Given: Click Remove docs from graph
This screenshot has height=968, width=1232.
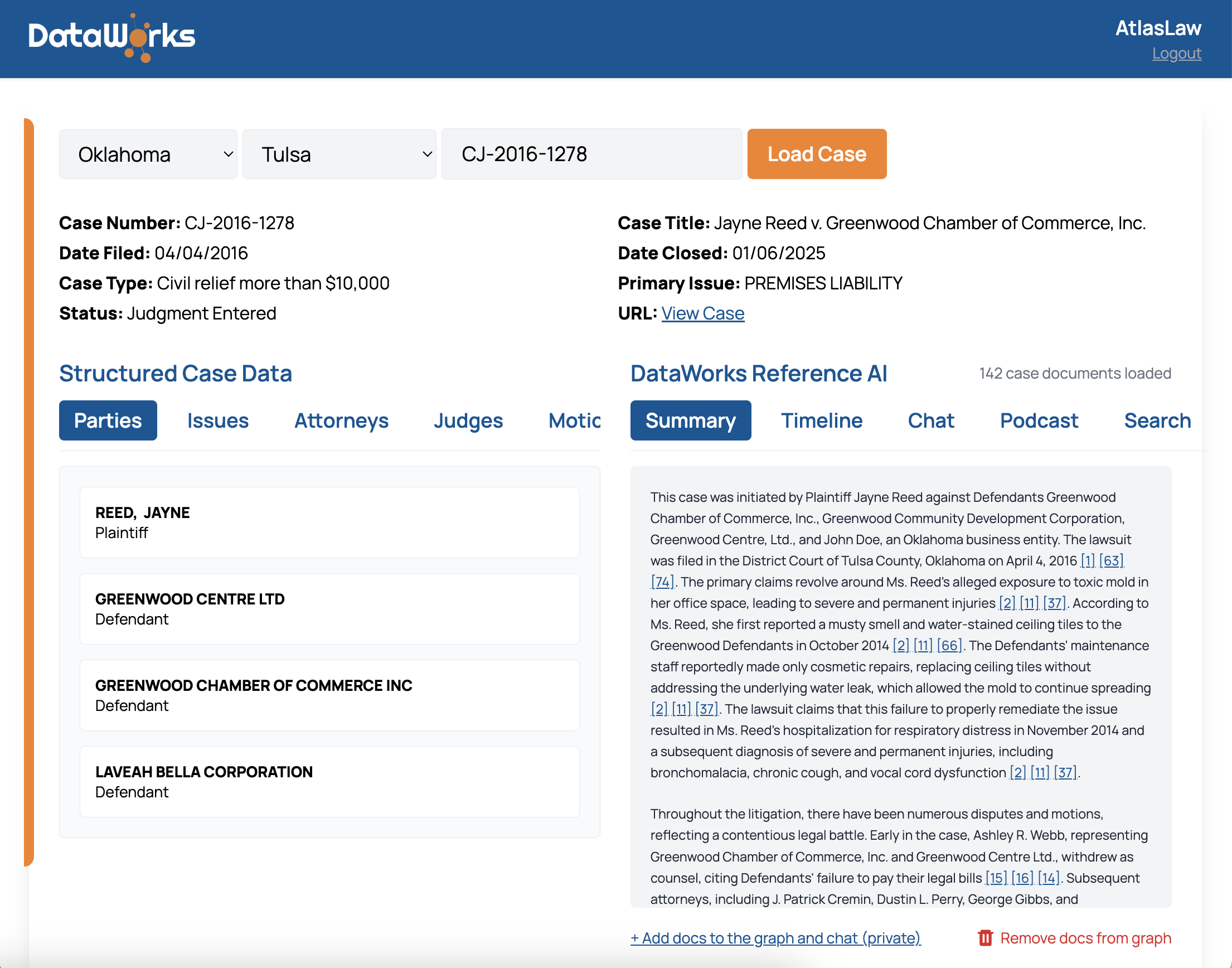Looking at the screenshot, I should pos(1085,938).
